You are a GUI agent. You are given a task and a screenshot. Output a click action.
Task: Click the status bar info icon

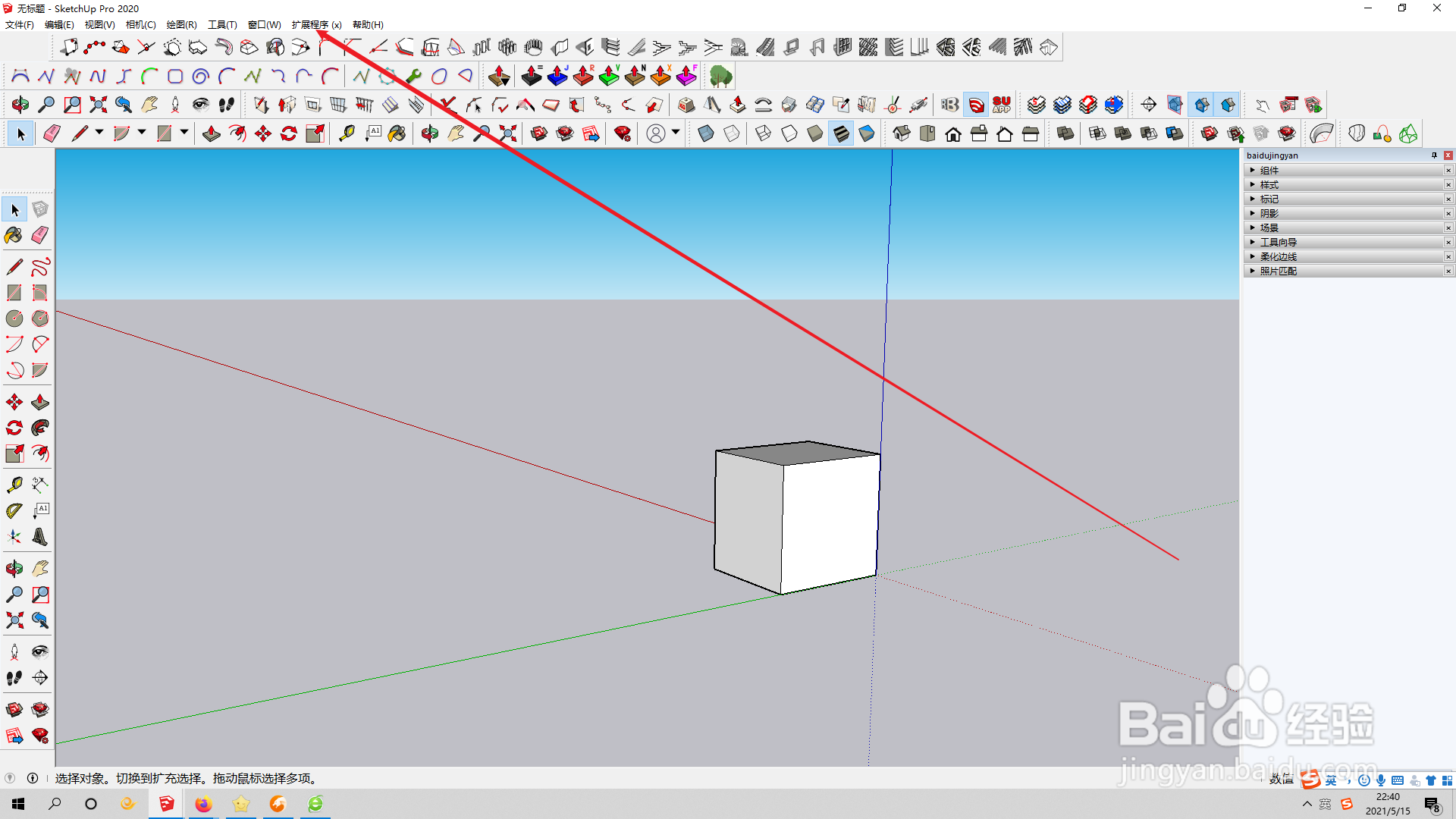[x=33, y=778]
